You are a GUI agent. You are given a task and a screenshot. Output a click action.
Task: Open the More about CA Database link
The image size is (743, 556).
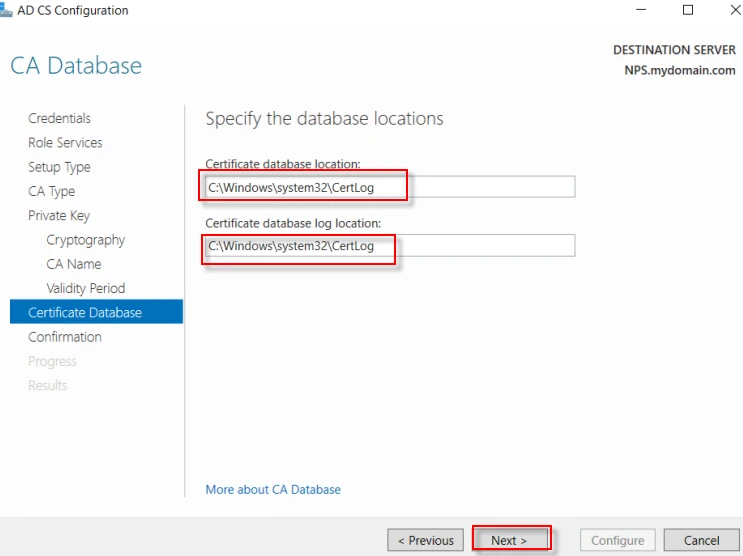(x=273, y=490)
